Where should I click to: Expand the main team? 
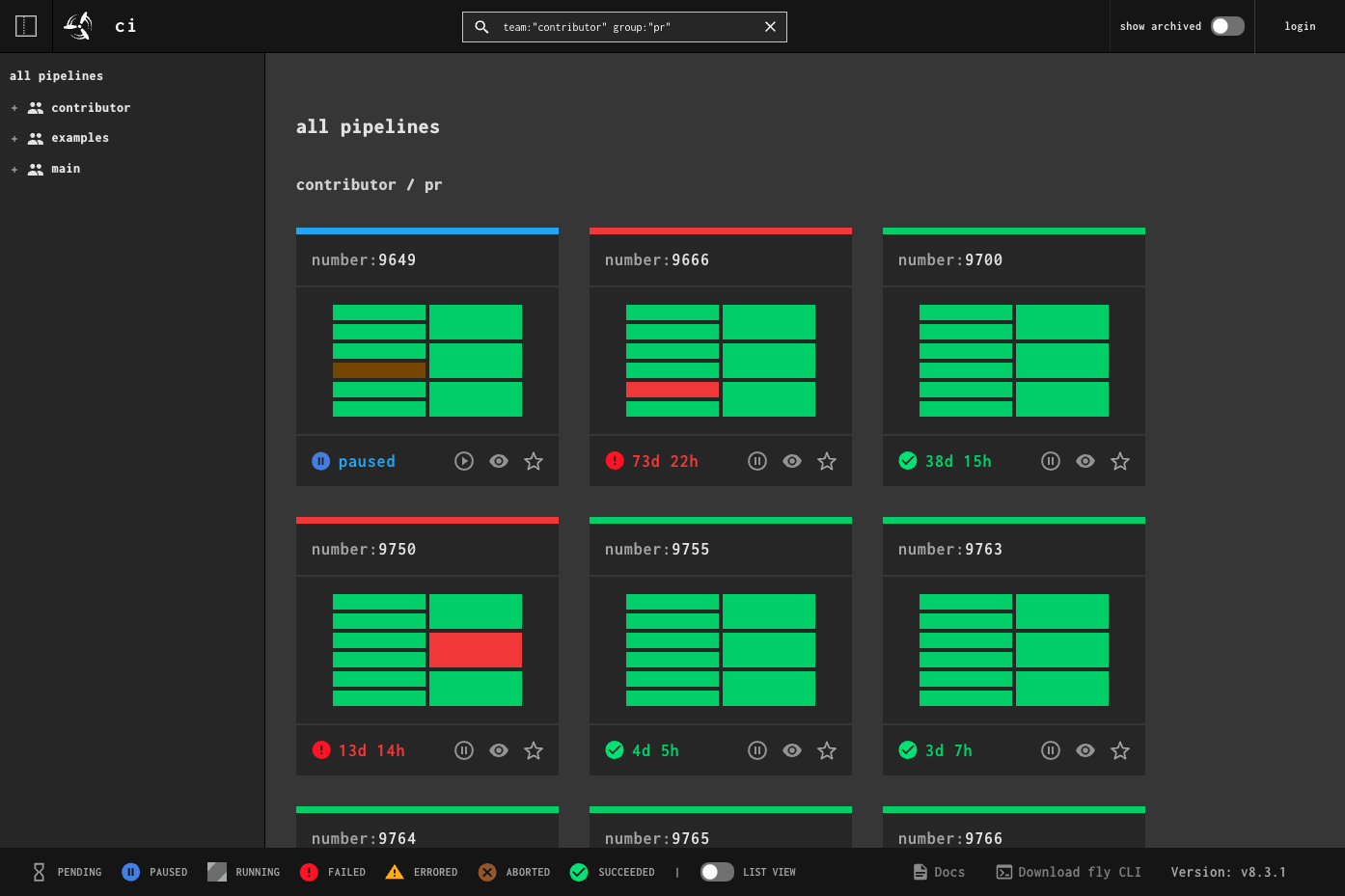14,170
